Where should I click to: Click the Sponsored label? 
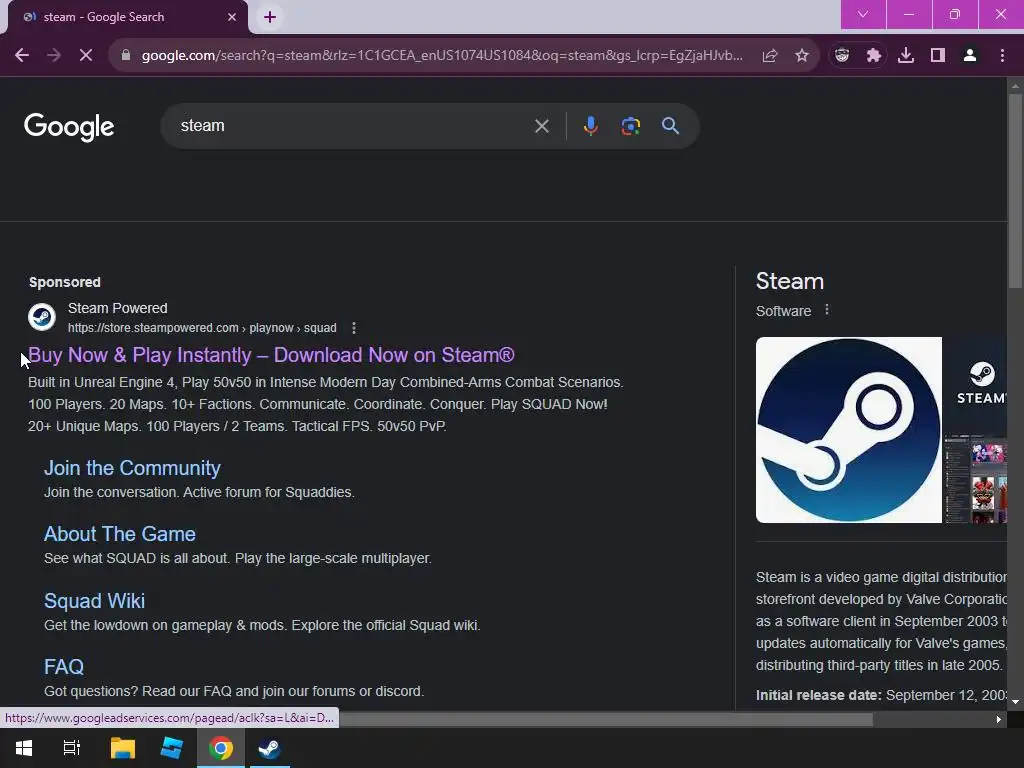[x=65, y=282]
